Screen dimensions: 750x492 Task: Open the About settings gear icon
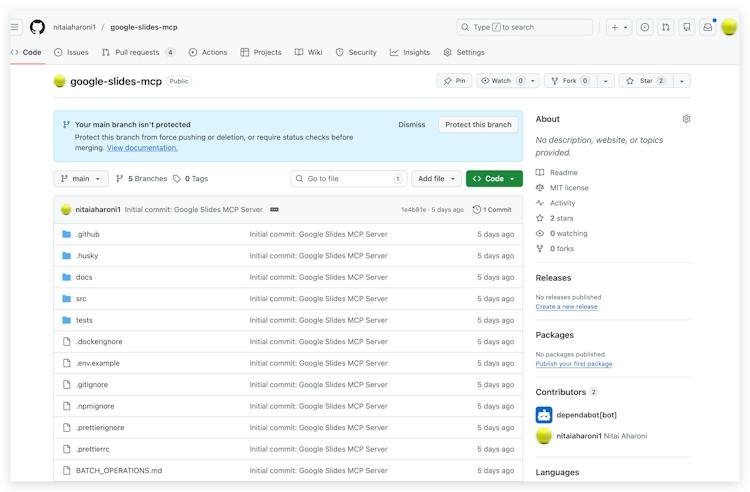686,119
